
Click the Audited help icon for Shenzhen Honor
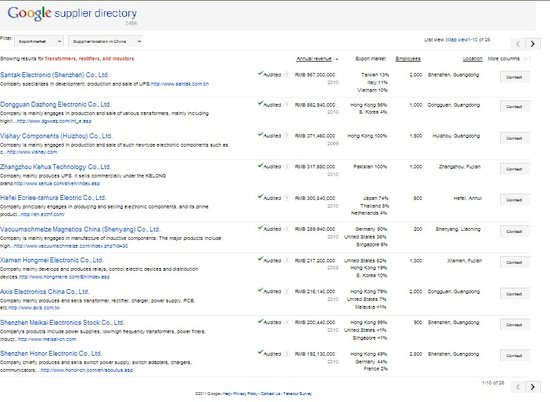pyautogui.click(x=287, y=354)
